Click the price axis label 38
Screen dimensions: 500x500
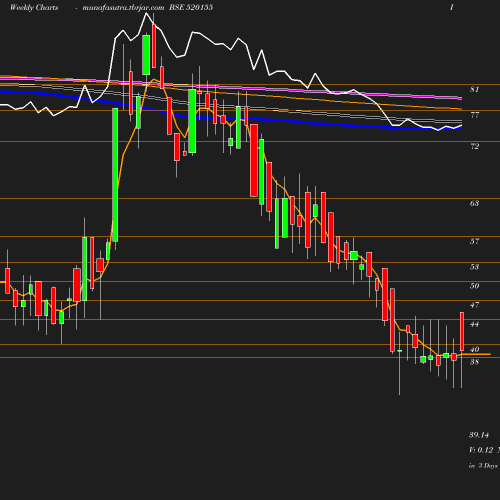475,362
